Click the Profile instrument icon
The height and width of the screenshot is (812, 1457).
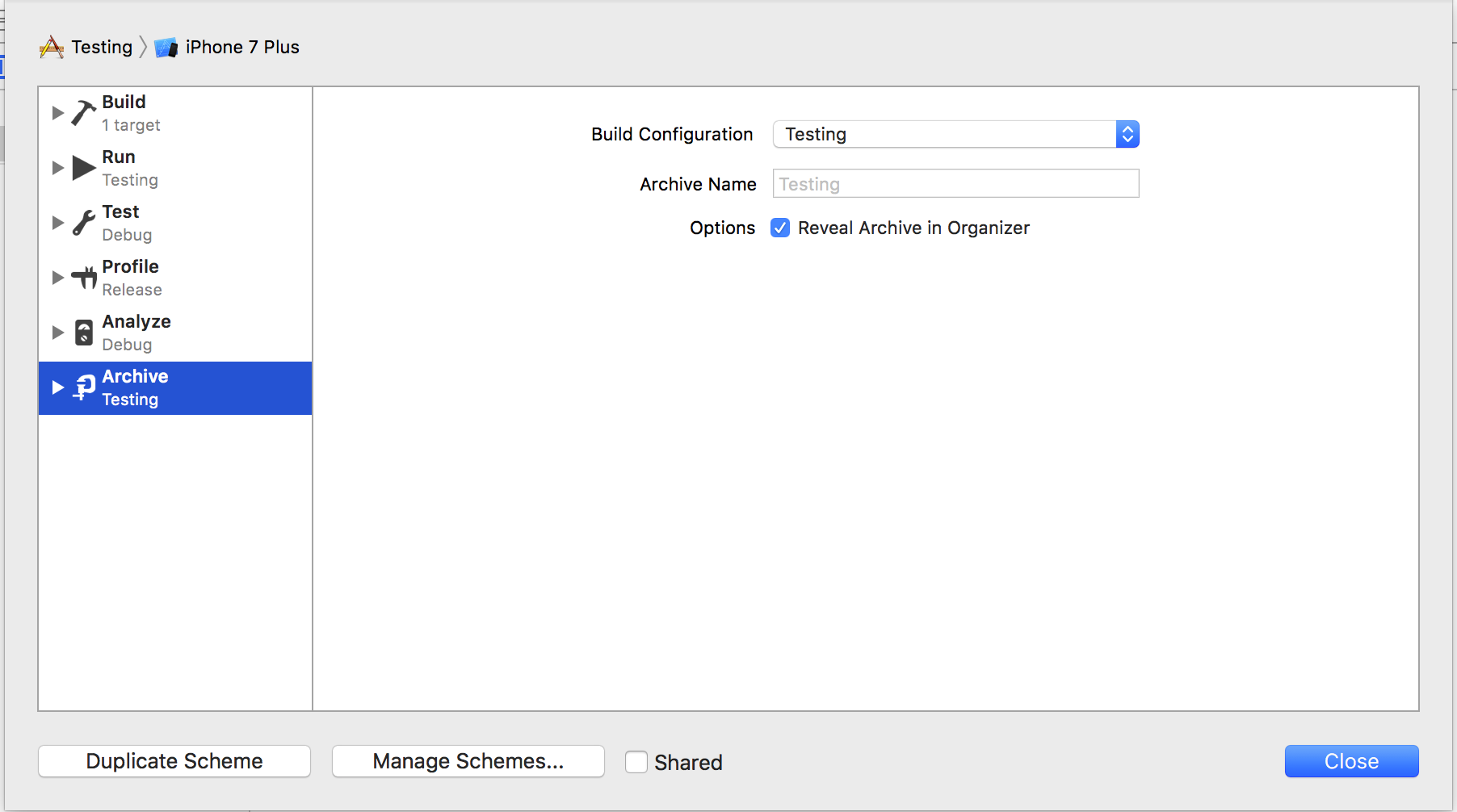[84, 278]
